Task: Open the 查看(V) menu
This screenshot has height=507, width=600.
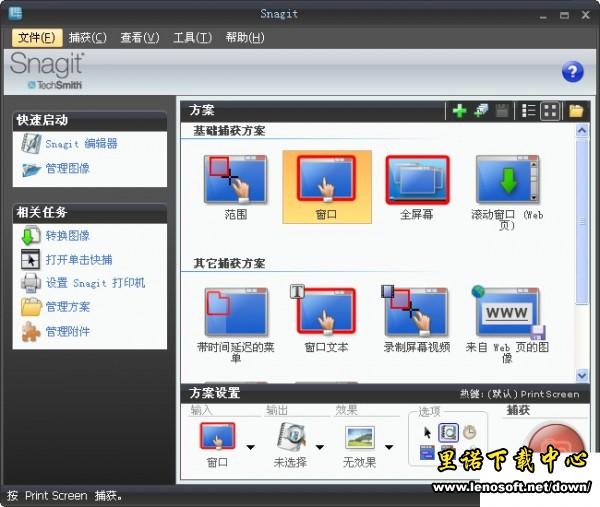Action: pyautogui.click(x=140, y=37)
